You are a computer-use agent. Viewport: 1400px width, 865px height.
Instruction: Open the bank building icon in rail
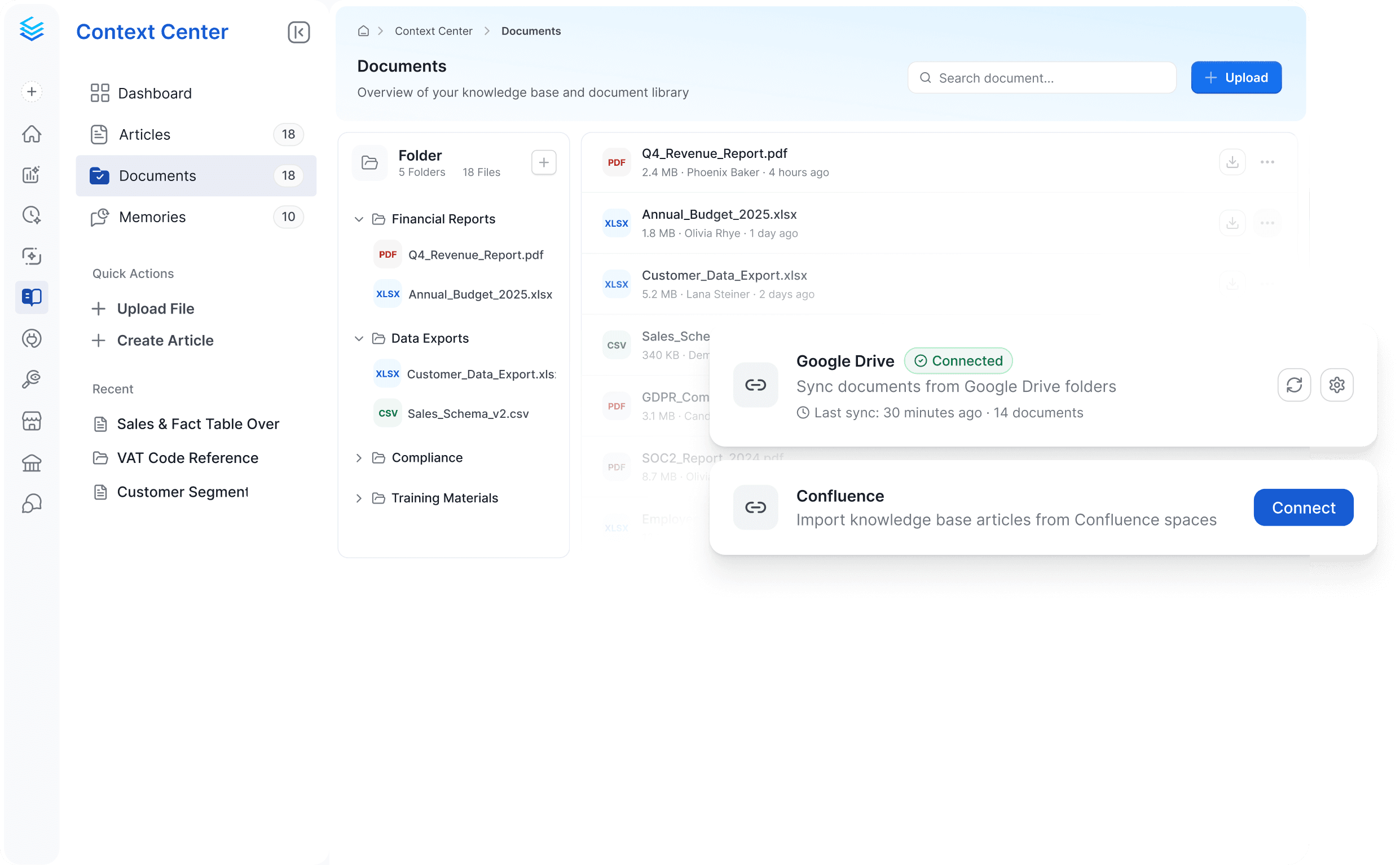click(32, 463)
